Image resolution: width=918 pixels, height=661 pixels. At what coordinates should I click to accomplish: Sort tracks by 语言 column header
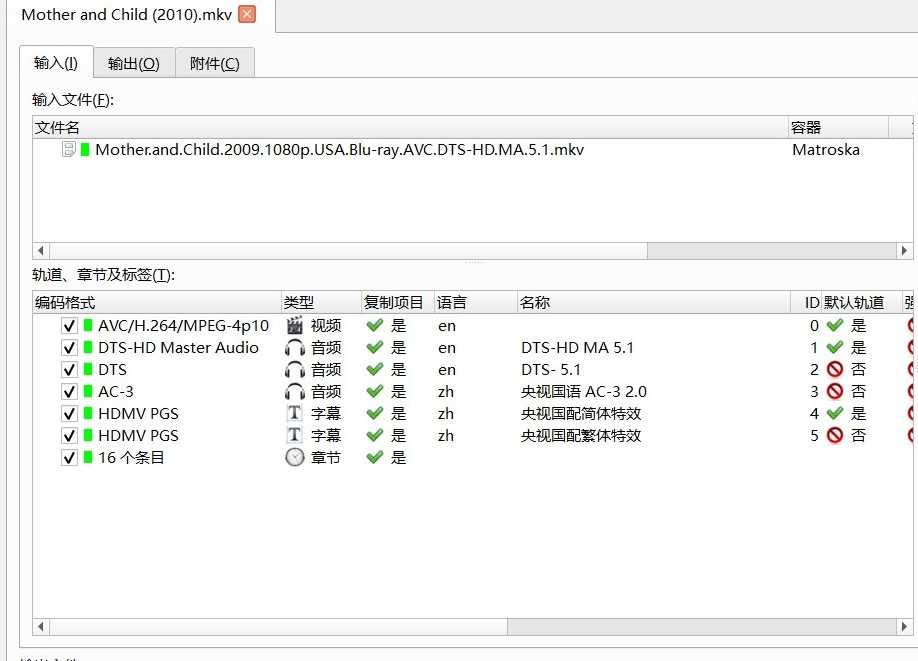(x=475, y=302)
